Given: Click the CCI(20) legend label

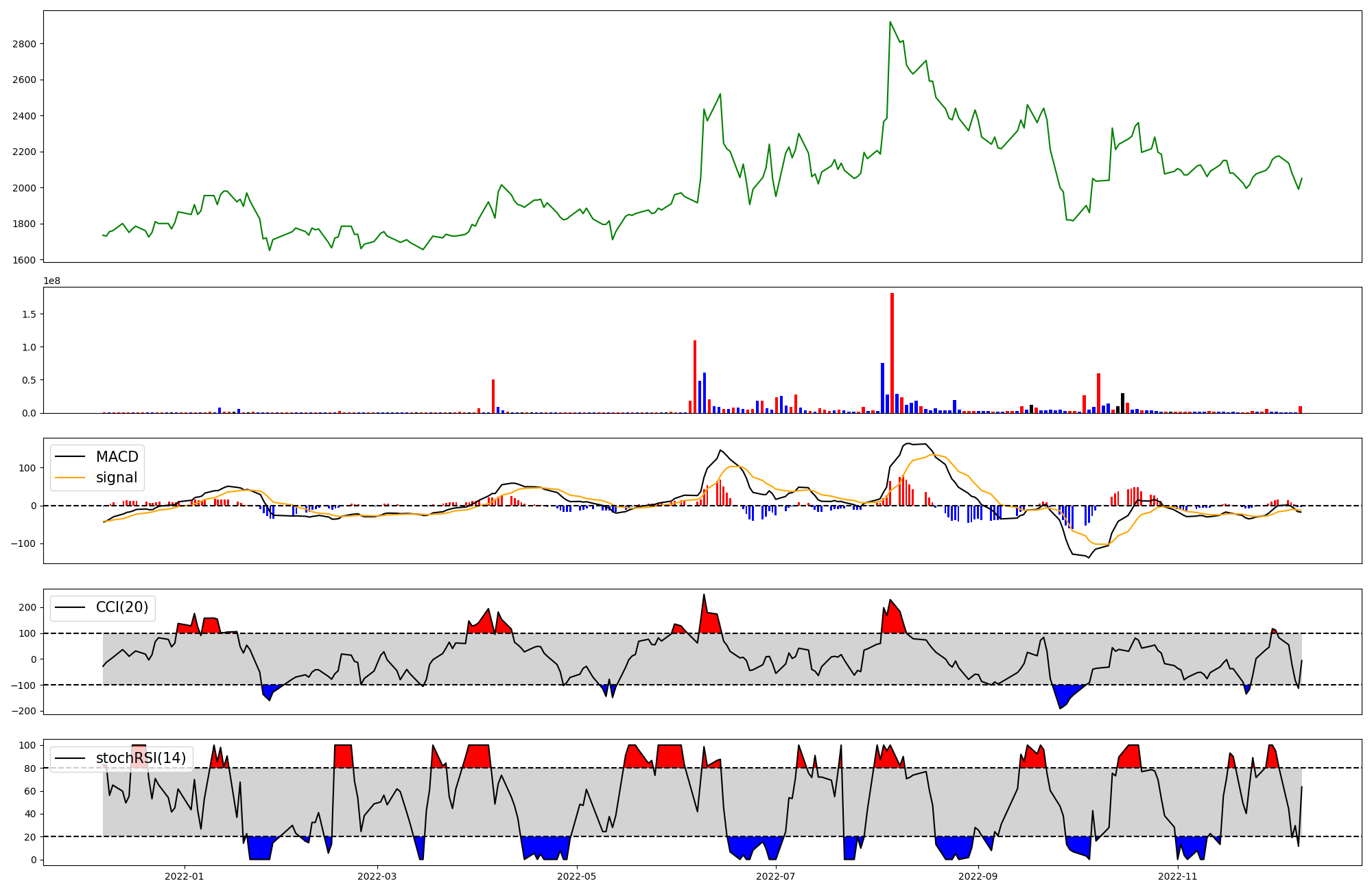Looking at the screenshot, I should tap(122, 607).
